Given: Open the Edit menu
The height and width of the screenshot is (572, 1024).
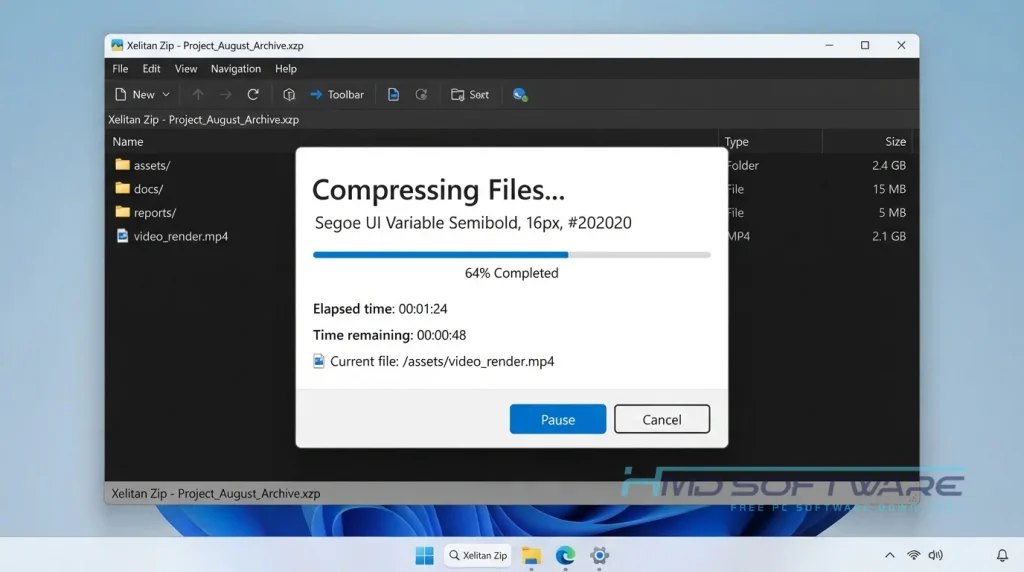Looking at the screenshot, I should tap(152, 69).
